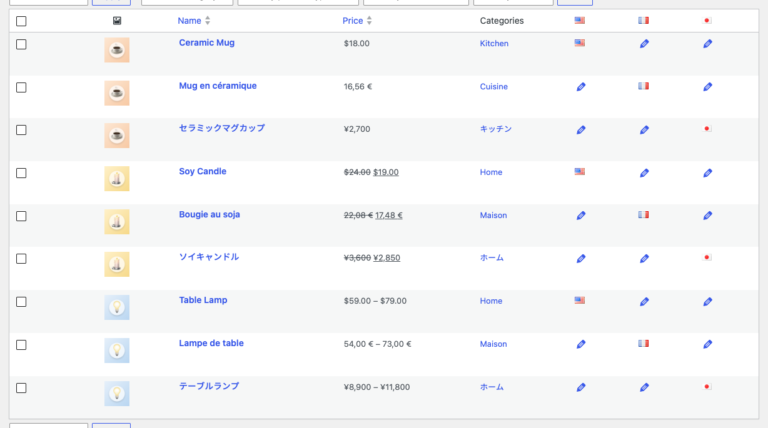The height and width of the screenshot is (428, 768).
Task: Sort products by Name column
Action: pos(194,21)
